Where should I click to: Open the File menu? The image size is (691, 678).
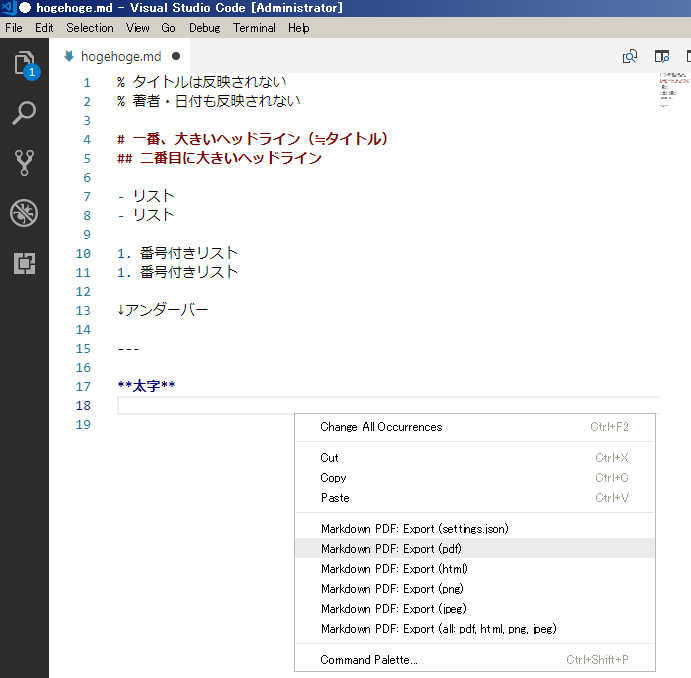[14, 28]
